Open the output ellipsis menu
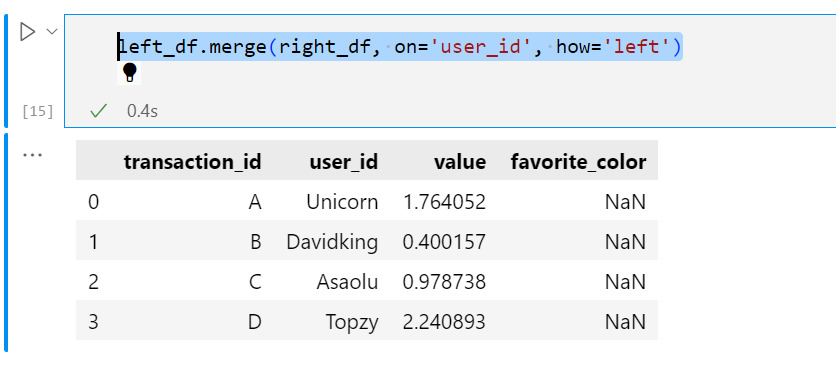 tap(33, 155)
